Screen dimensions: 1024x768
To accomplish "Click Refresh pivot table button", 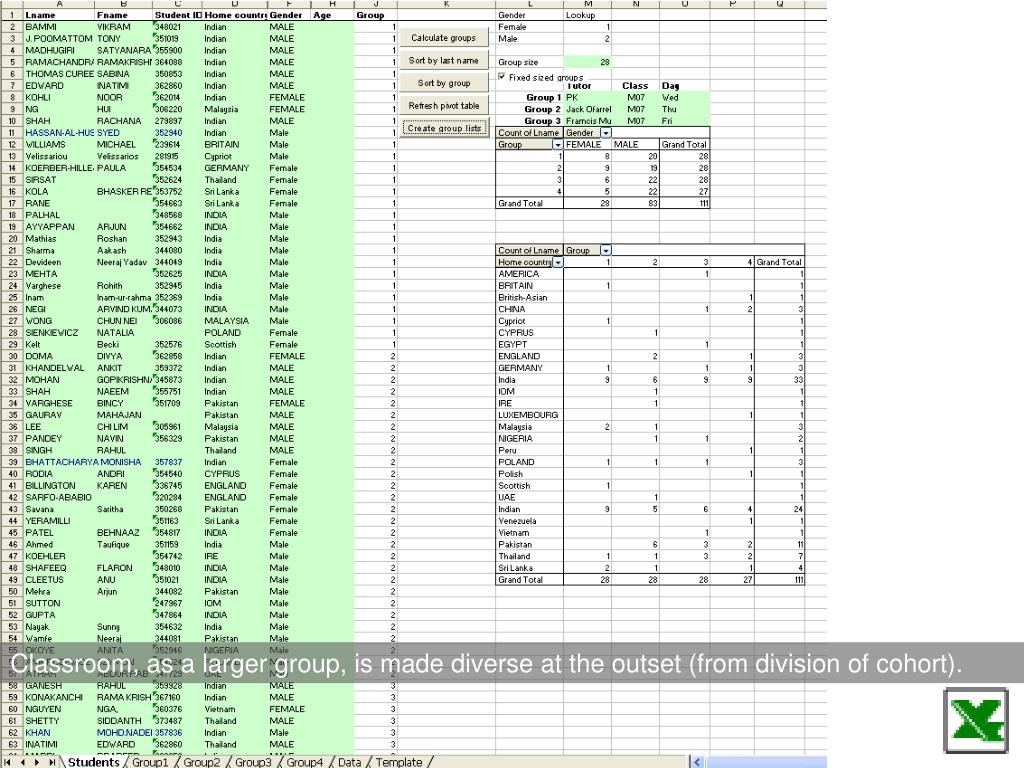I will click(x=443, y=105).
